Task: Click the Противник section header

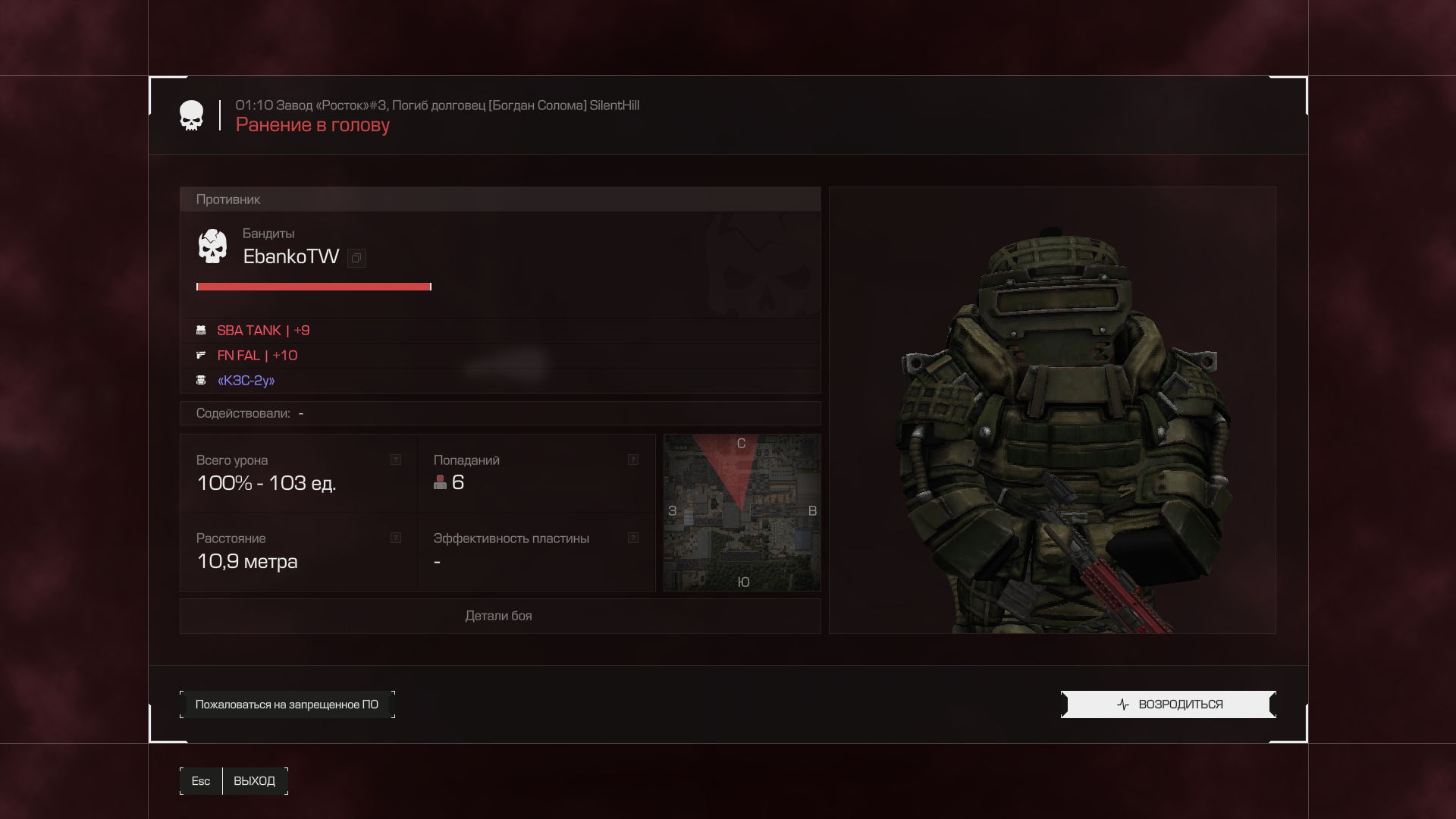Action: (x=500, y=199)
